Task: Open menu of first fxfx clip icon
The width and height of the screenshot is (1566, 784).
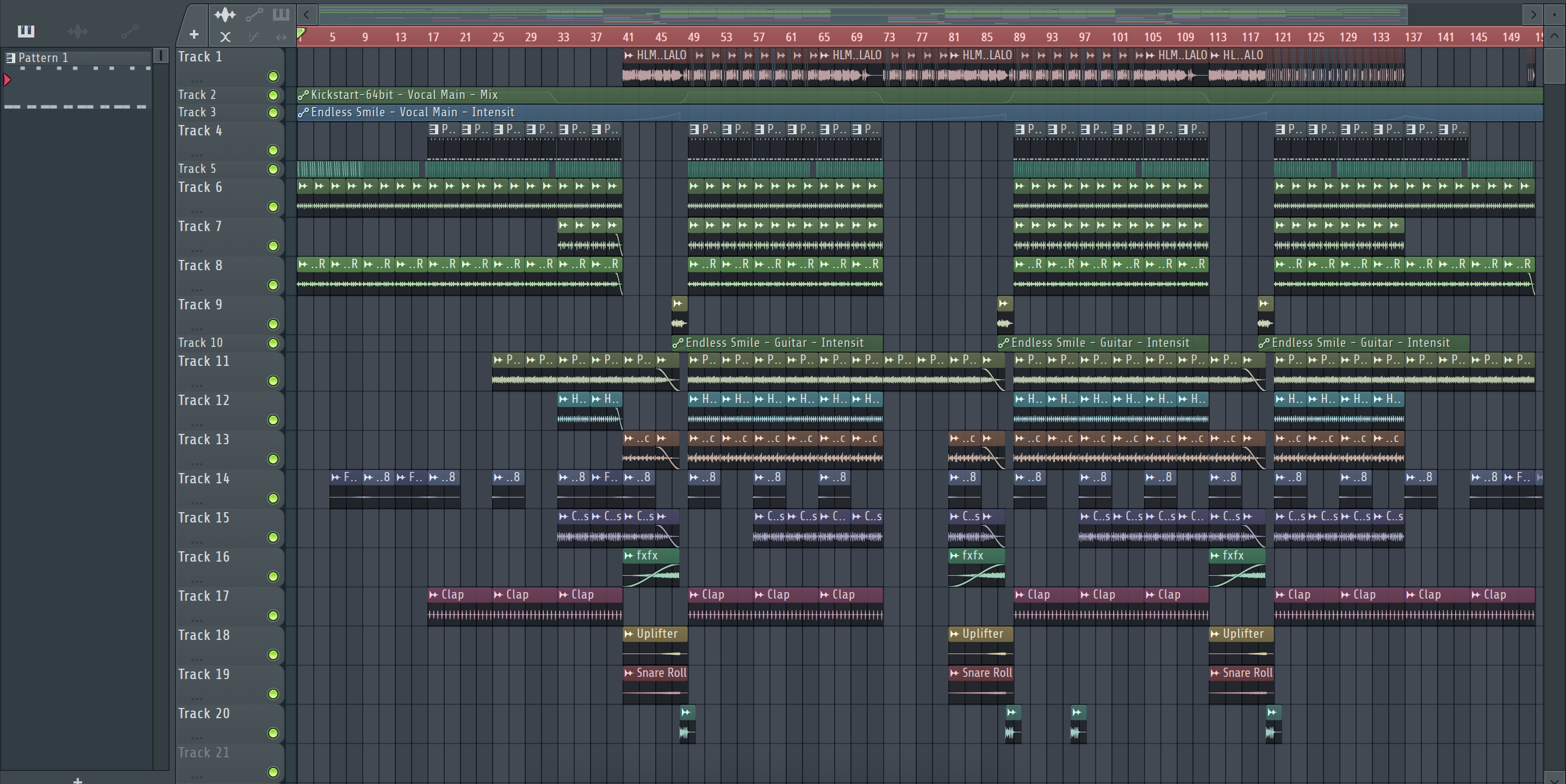Action: 629,556
